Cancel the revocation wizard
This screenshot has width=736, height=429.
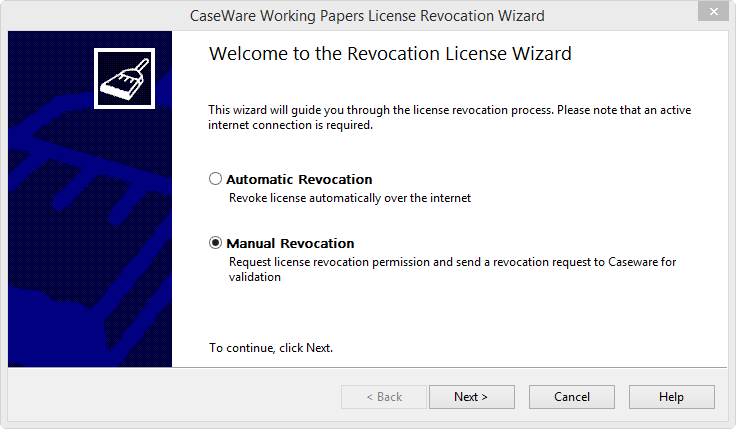(x=572, y=397)
